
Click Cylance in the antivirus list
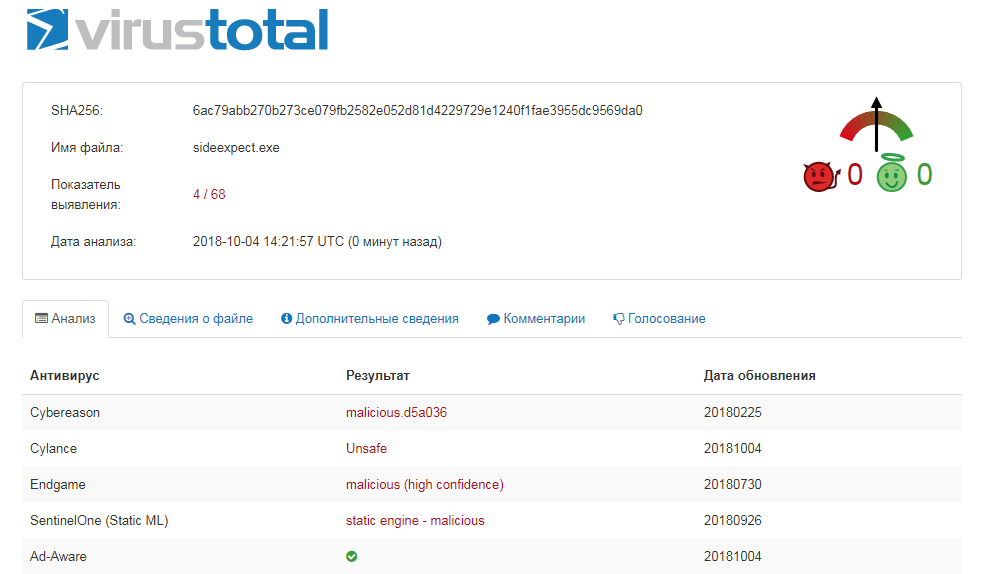pos(53,448)
